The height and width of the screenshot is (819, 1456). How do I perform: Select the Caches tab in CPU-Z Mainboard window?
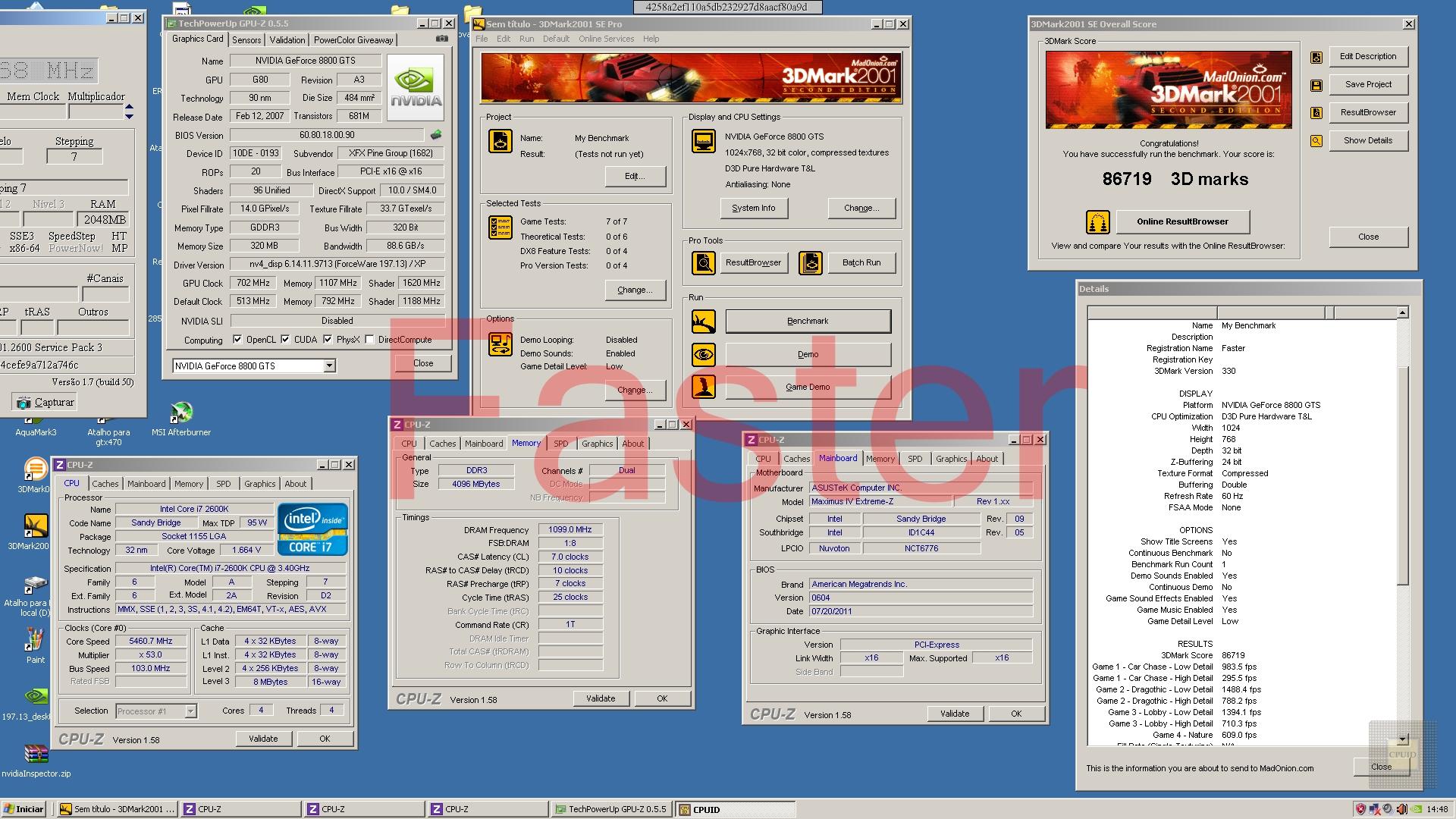[x=796, y=459]
